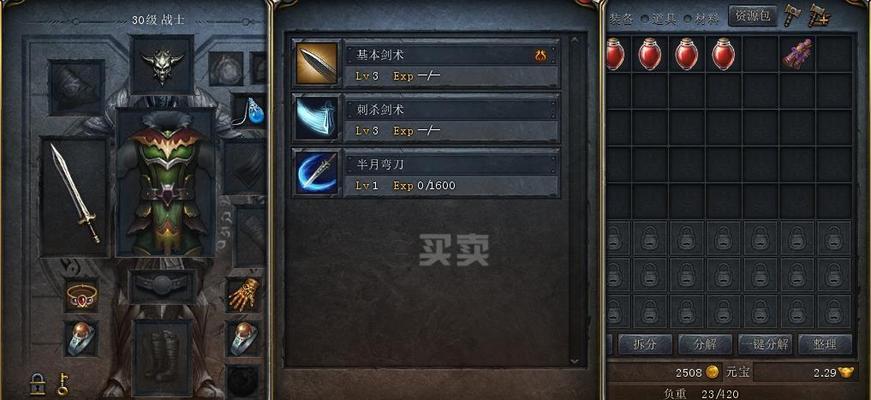The height and width of the screenshot is (400, 871).
Task: Select the equipped longsword weapon slot
Action: pos(74,197)
